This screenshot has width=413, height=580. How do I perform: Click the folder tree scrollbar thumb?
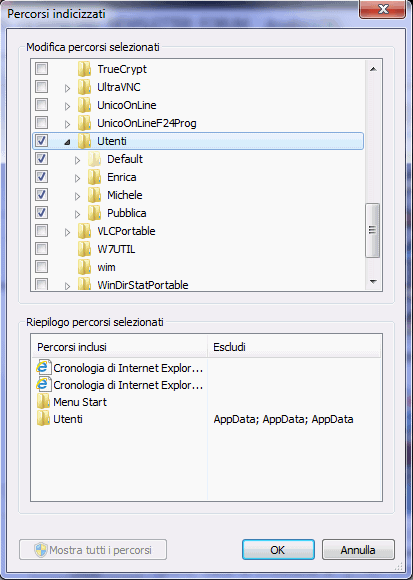(373, 230)
